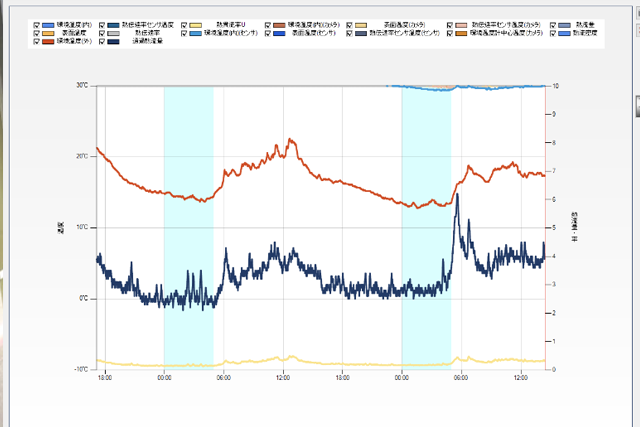The height and width of the screenshot is (427, 640).
Task: Click the 30℃ label on the temperature axis
Action: pyautogui.click(x=82, y=86)
